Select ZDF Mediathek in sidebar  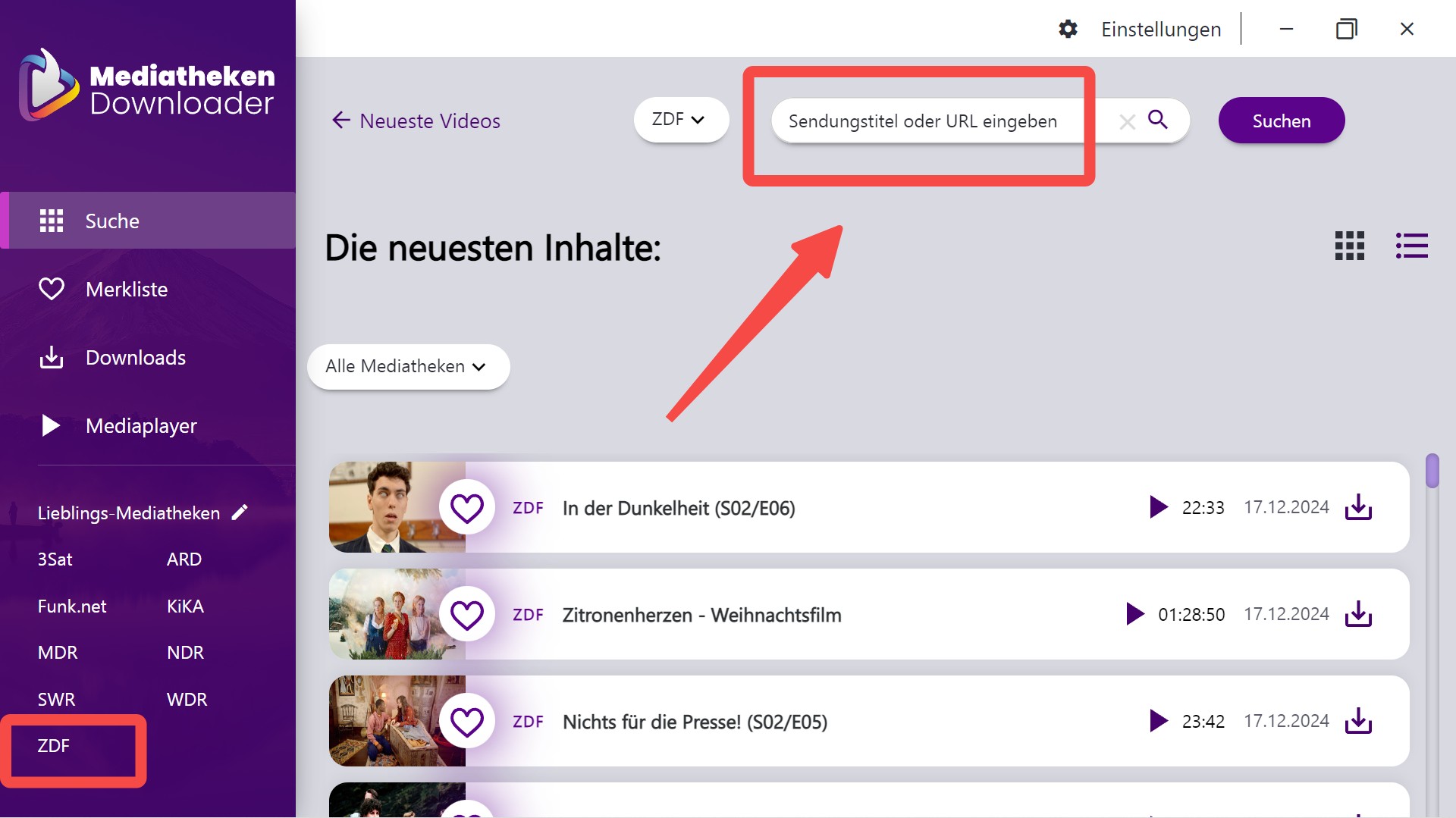(x=54, y=746)
